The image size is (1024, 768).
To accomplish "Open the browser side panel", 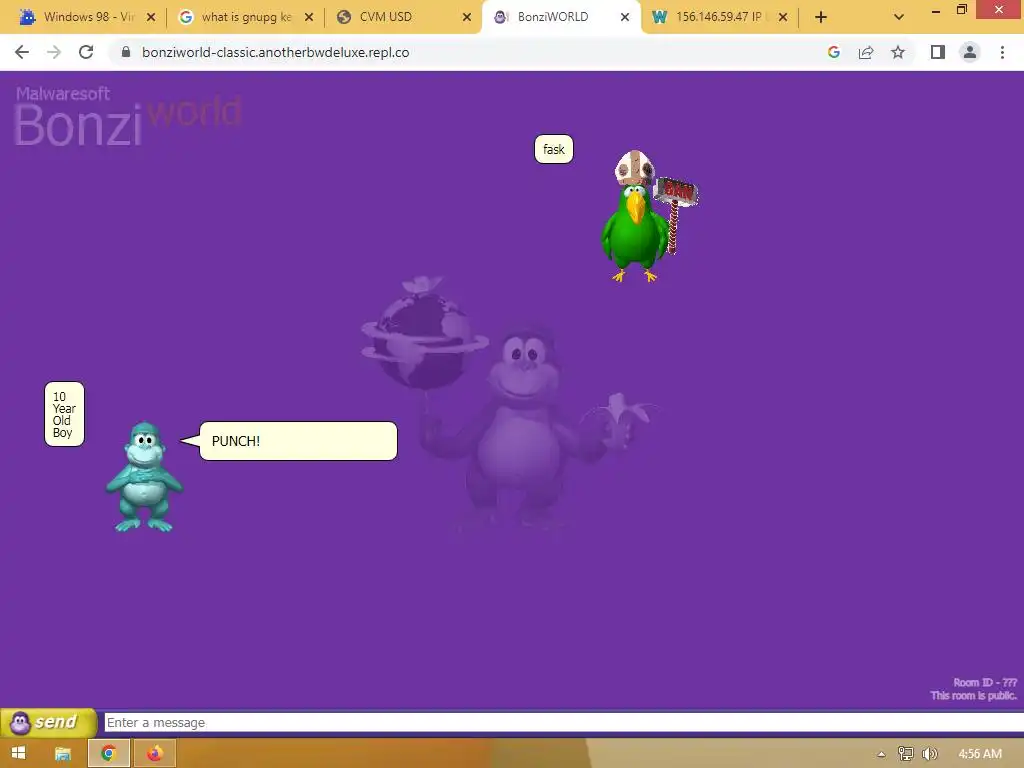I will [938, 52].
